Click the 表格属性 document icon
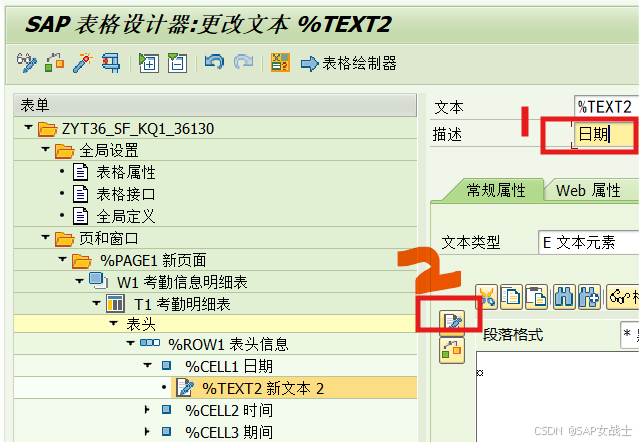 [80, 172]
